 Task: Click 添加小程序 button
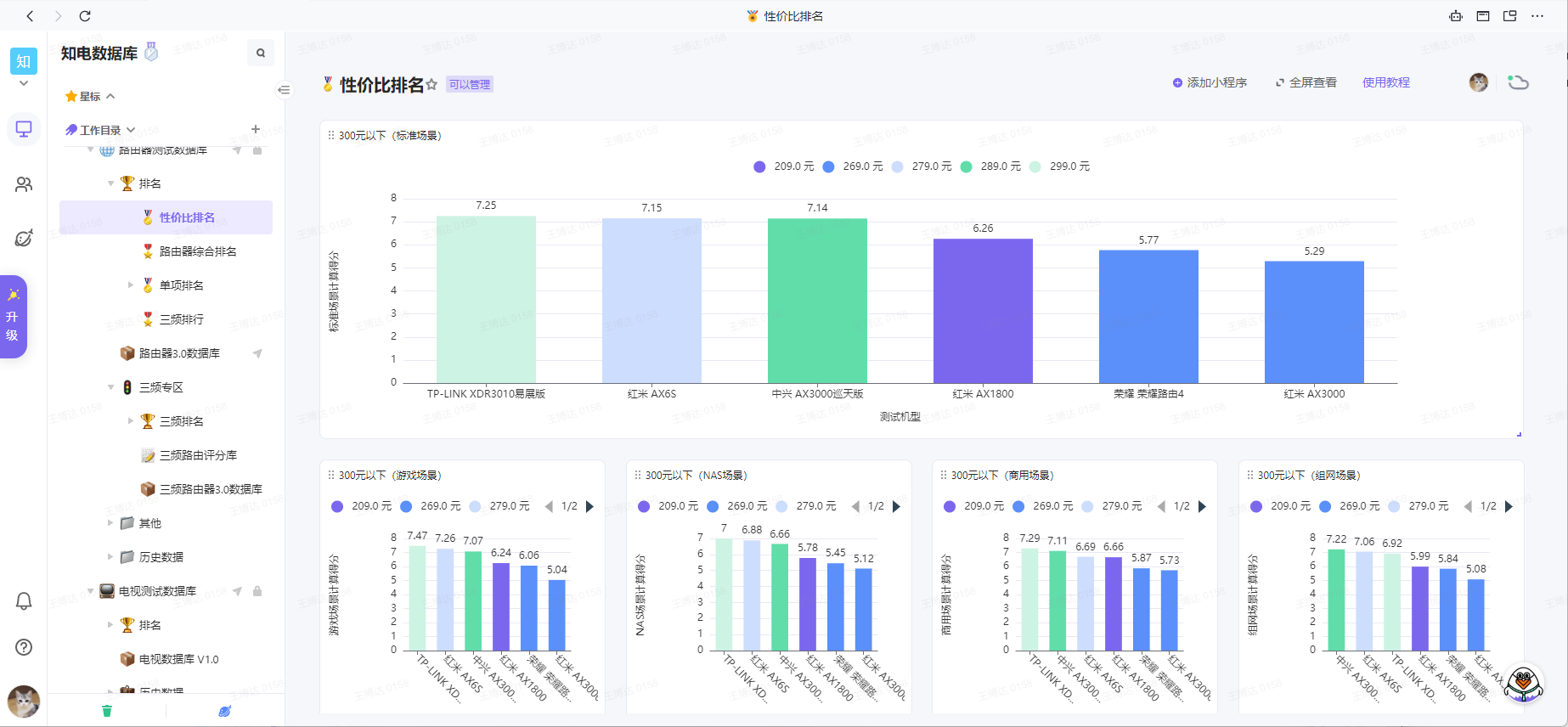click(x=1210, y=82)
